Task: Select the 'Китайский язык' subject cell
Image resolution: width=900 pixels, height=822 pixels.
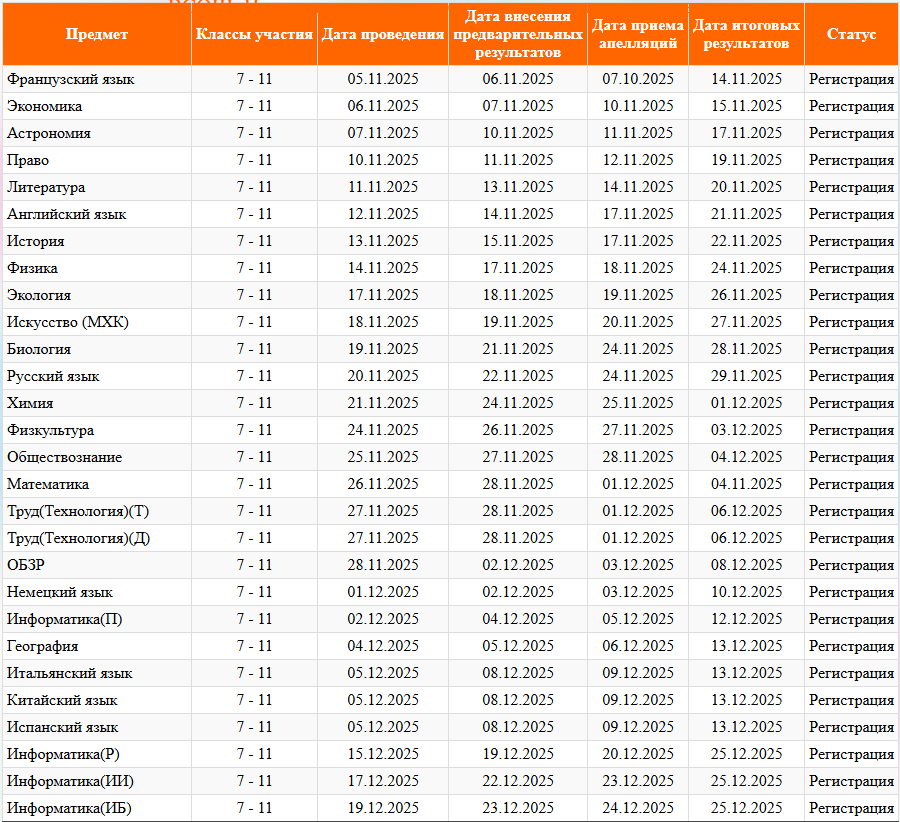Action: (x=62, y=700)
